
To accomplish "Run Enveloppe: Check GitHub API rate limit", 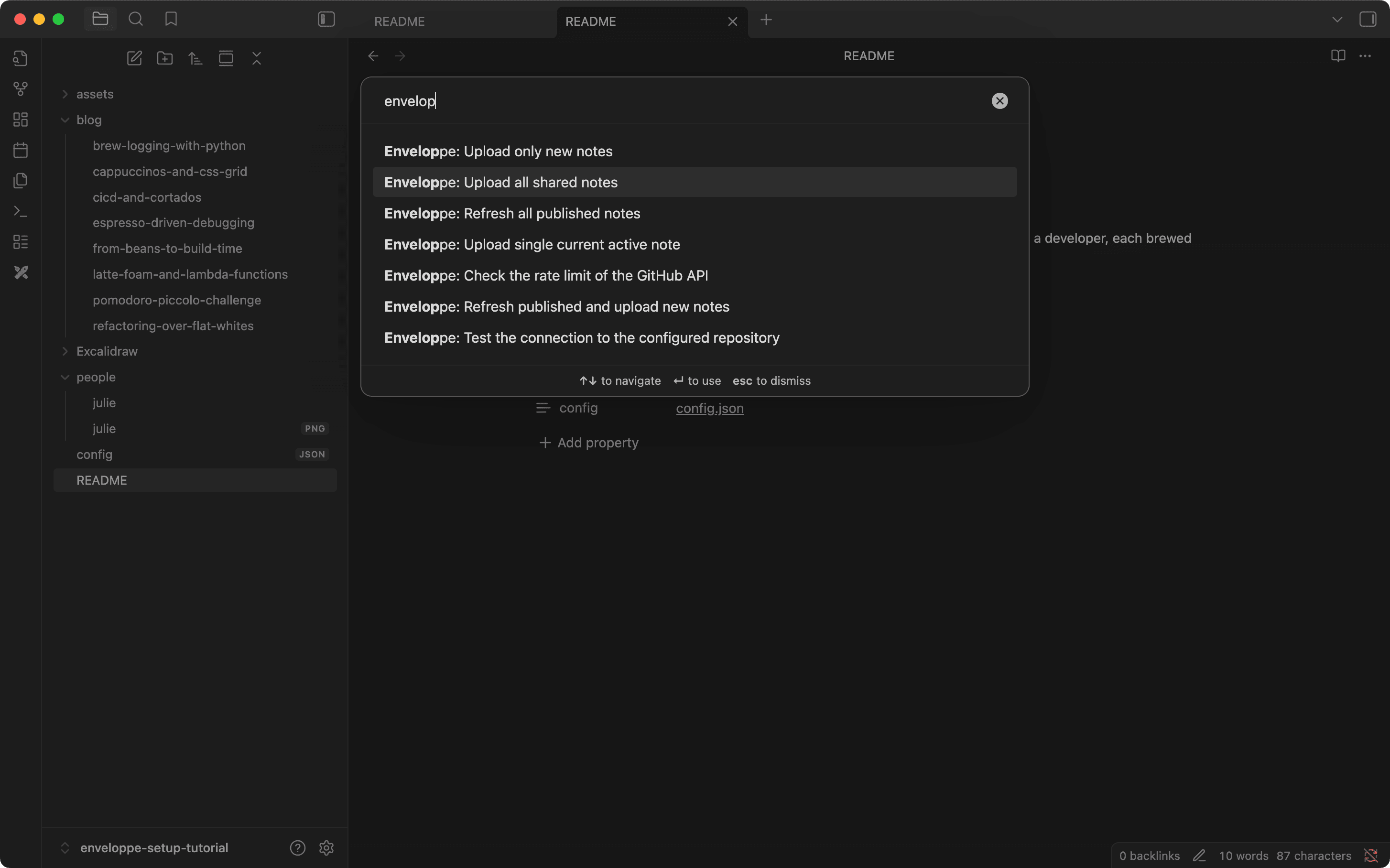I will tap(695, 276).
